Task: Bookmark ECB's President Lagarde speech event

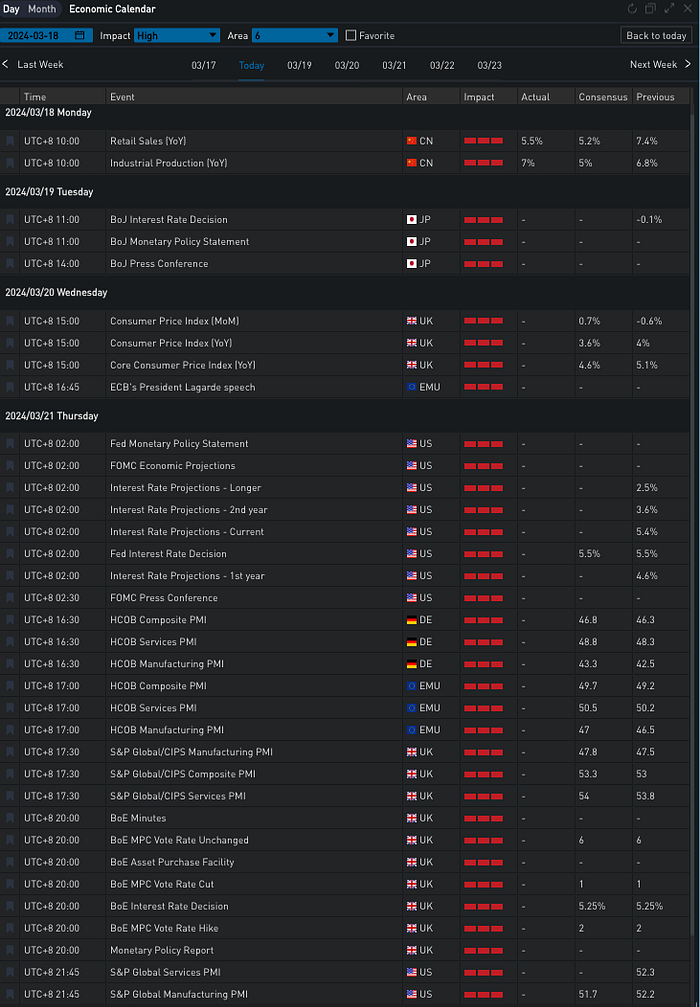Action: tap(10, 387)
